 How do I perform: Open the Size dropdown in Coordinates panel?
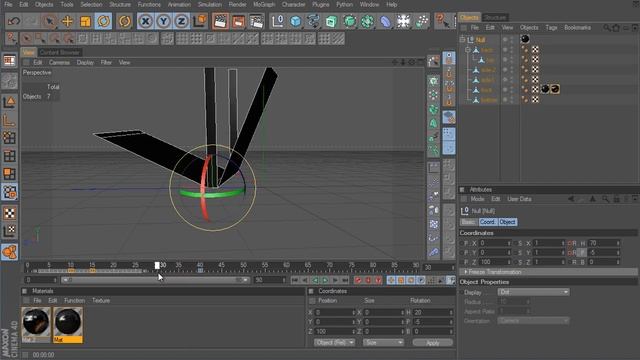coord(383,342)
